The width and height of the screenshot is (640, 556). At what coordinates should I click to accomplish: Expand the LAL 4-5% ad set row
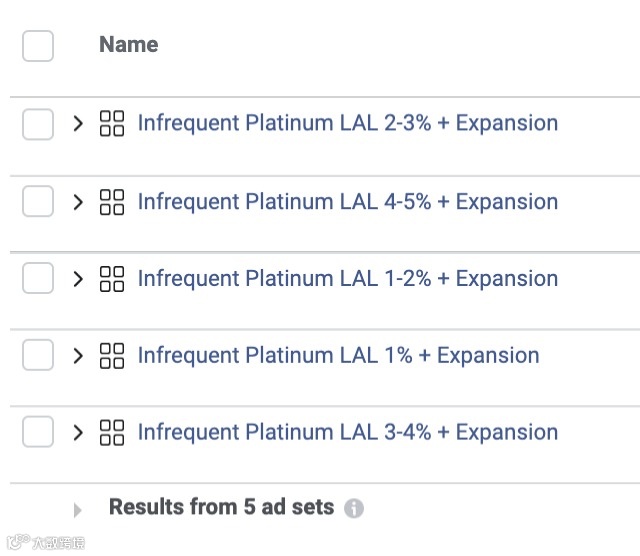[x=78, y=202]
